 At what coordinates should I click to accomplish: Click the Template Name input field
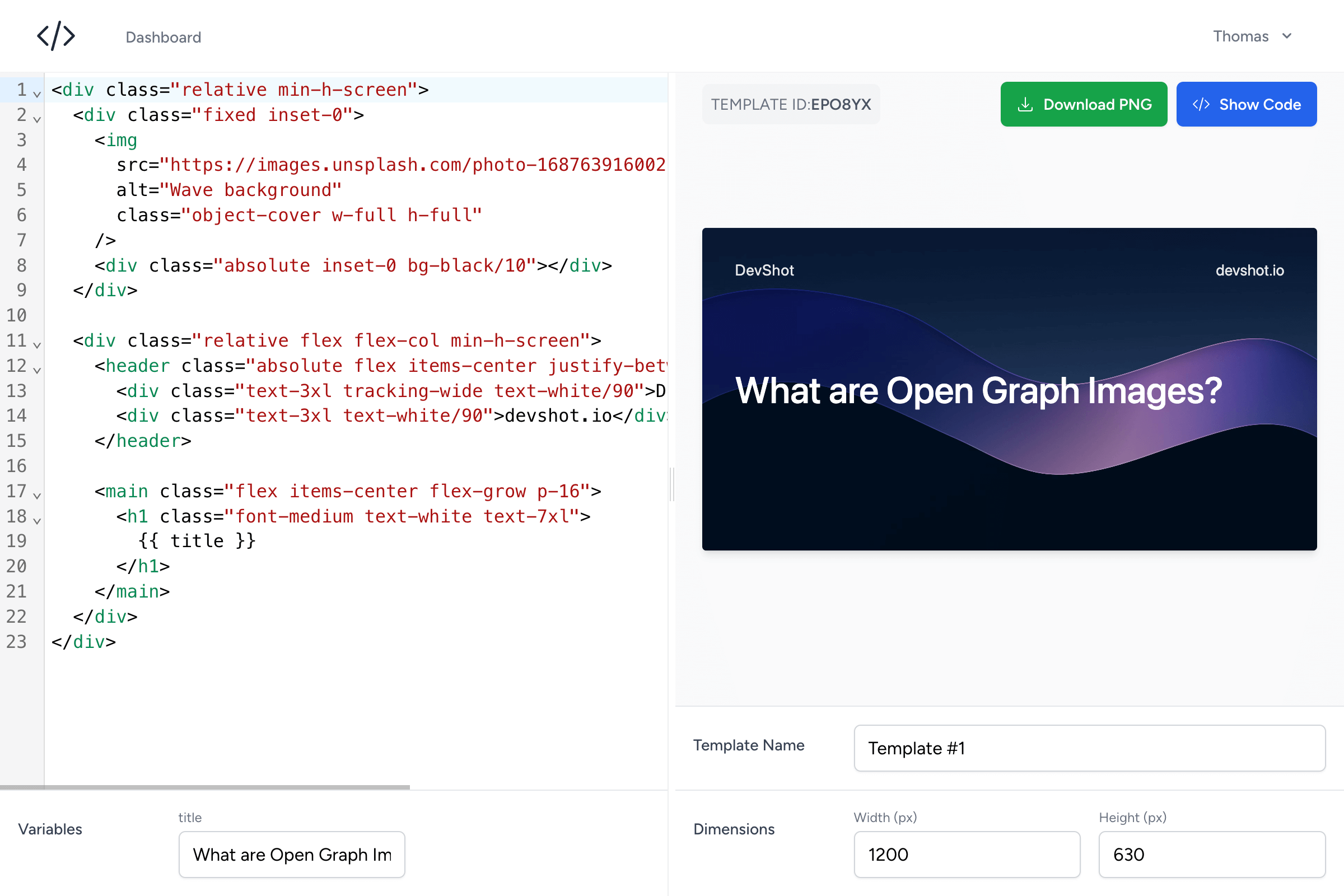coord(1089,748)
